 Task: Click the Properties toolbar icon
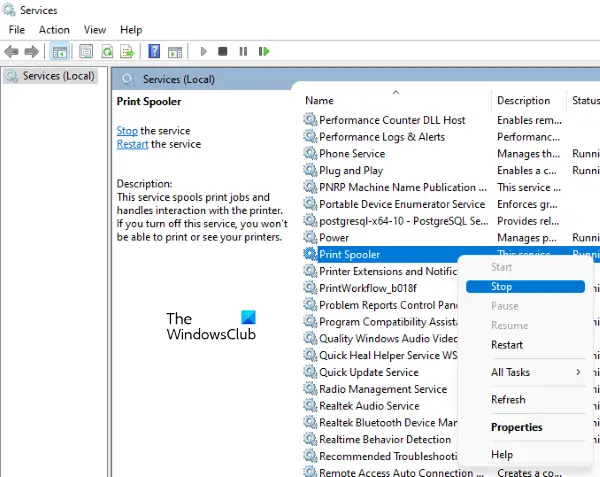point(86,51)
